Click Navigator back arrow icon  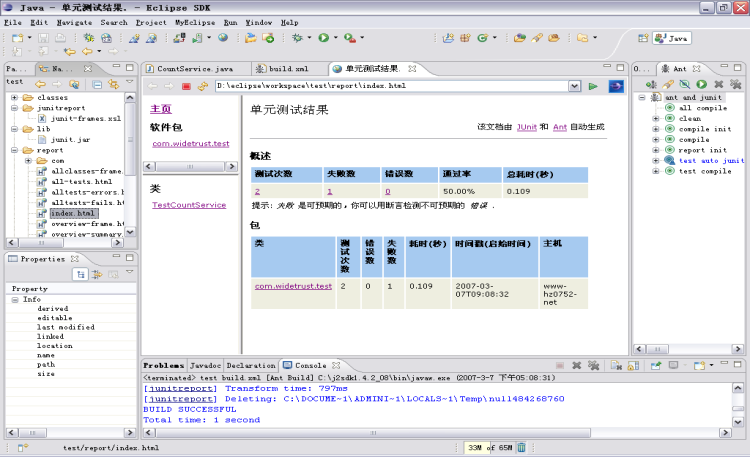coord(41,84)
